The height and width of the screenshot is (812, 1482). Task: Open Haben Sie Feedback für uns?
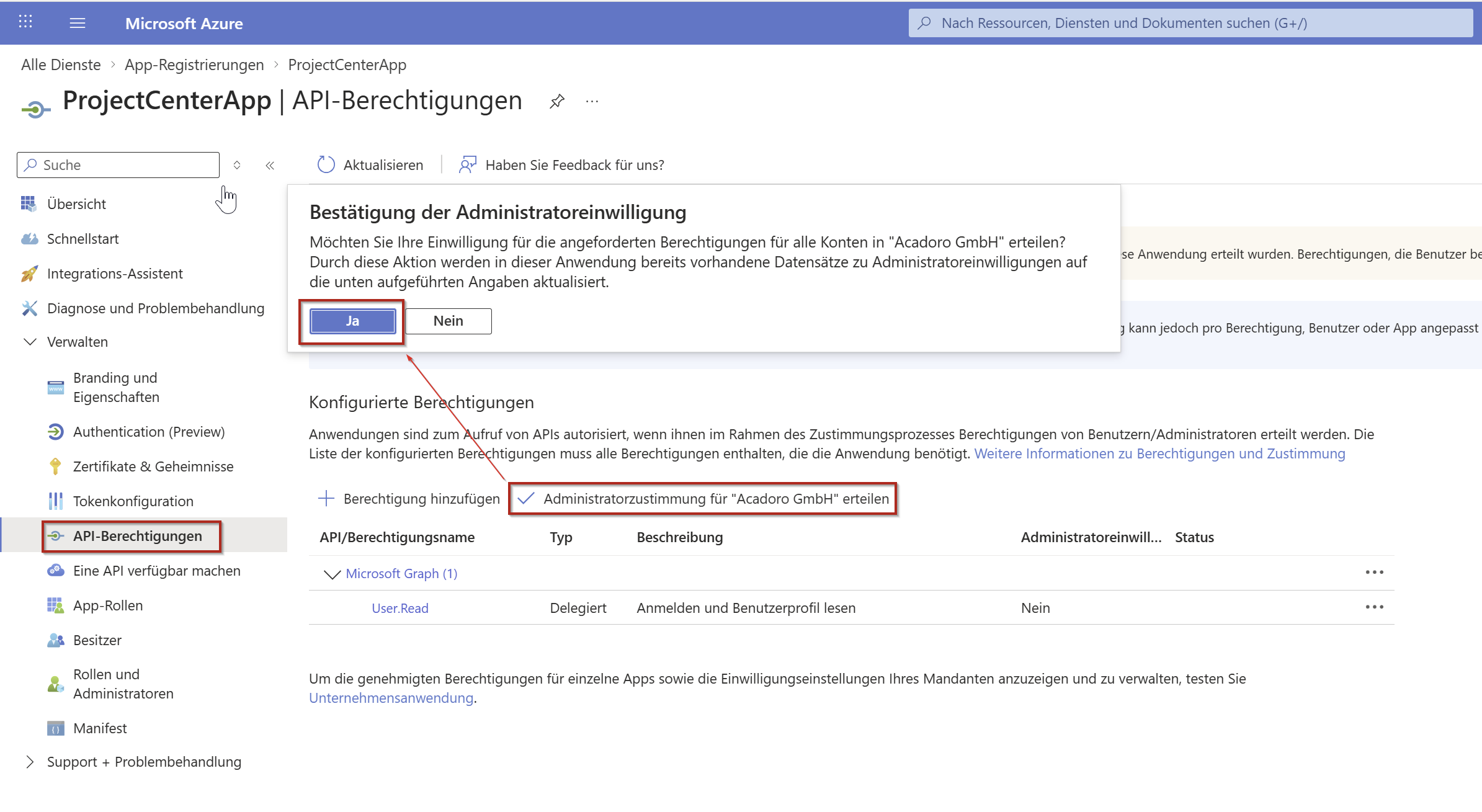pyautogui.click(x=575, y=165)
